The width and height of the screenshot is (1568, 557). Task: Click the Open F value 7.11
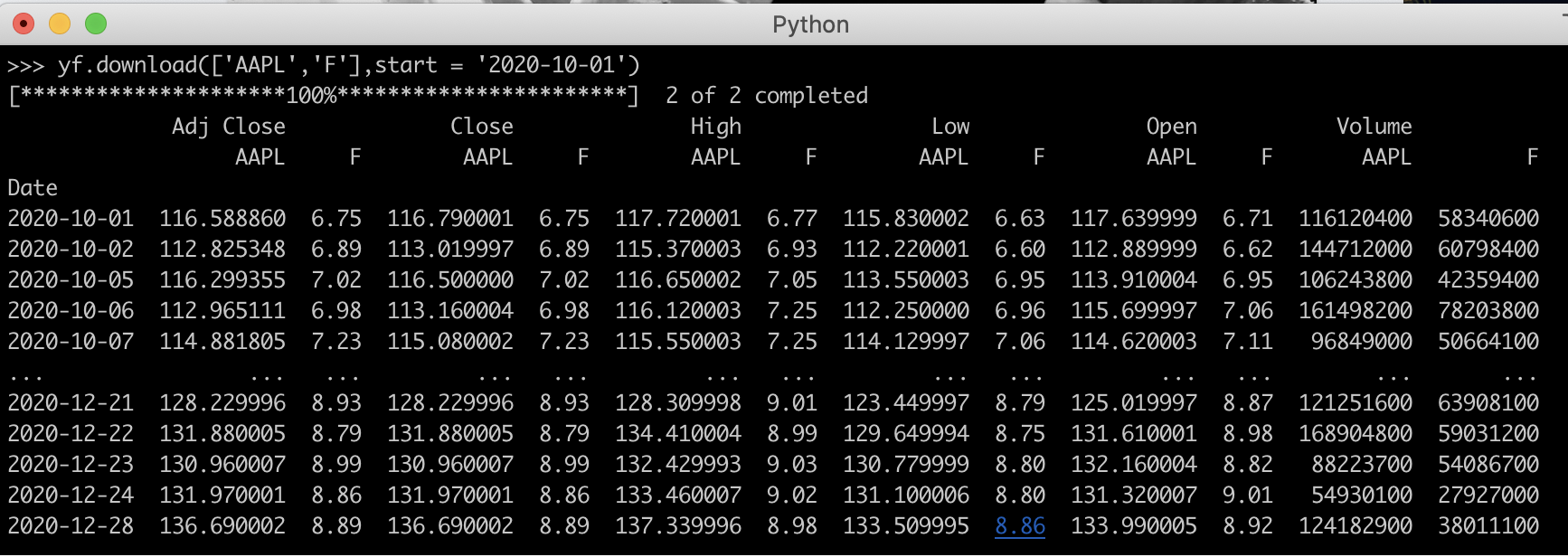(1248, 342)
